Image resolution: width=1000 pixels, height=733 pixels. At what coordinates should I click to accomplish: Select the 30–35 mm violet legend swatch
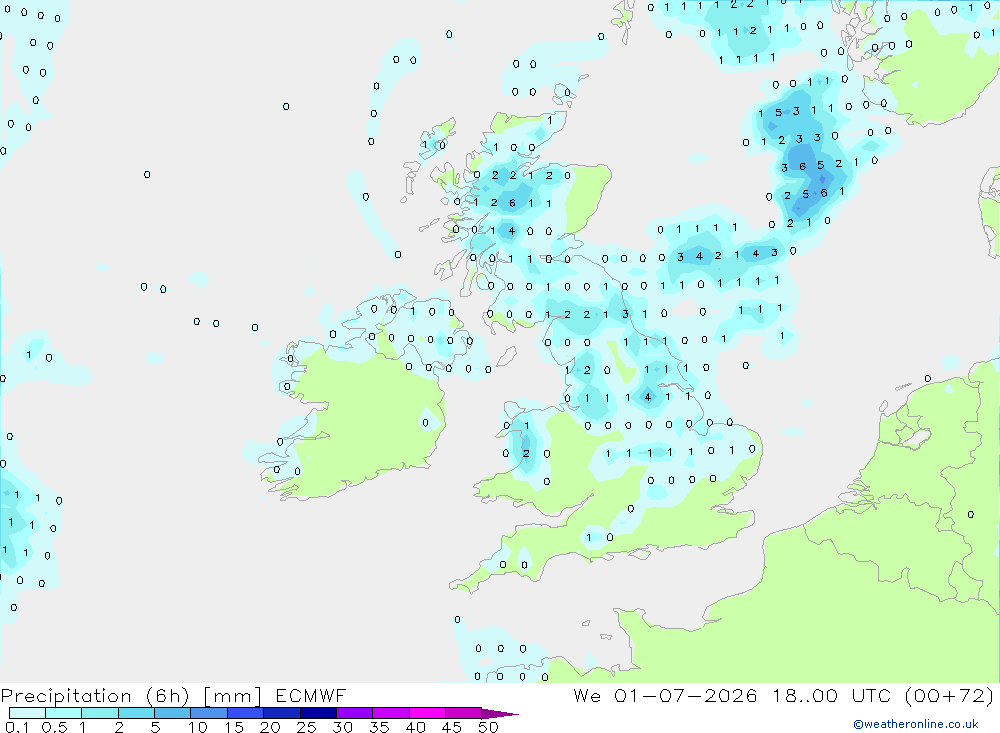point(354,713)
